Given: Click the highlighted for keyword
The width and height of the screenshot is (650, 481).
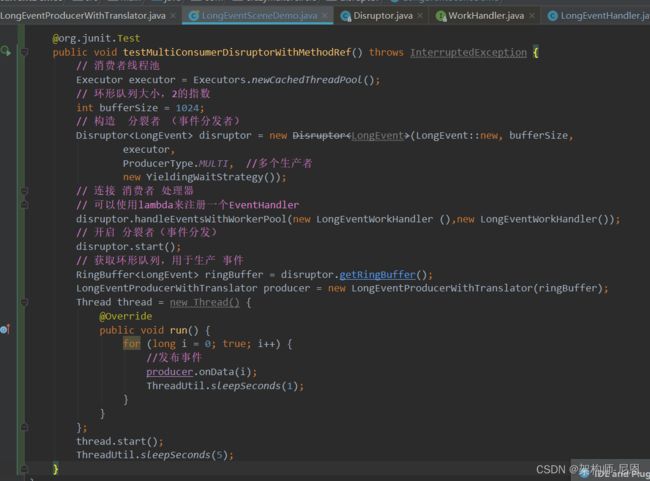Looking at the screenshot, I should tap(131, 344).
